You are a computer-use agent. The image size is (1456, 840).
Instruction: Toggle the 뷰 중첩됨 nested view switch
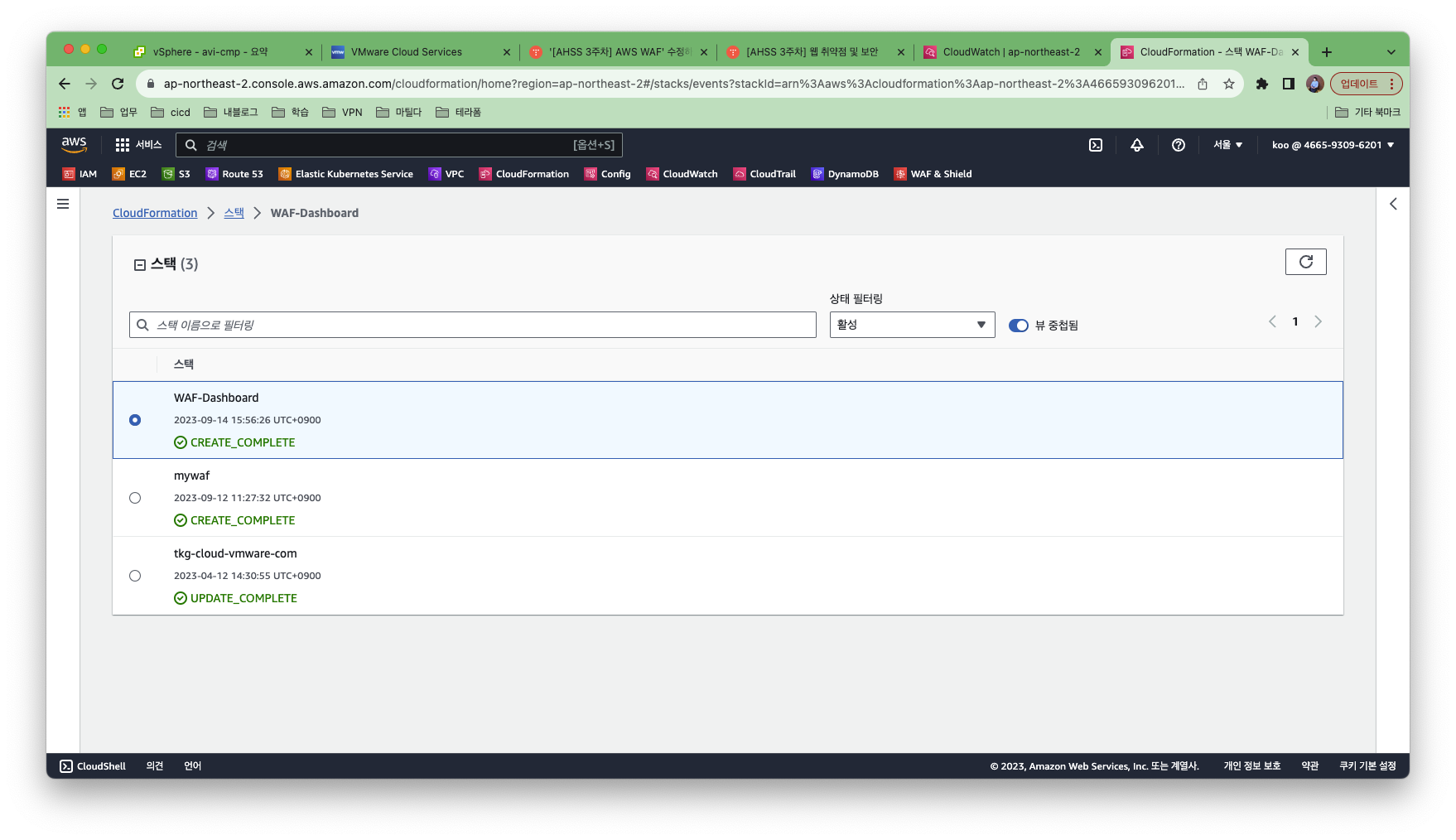pyautogui.click(x=1019, y=326)
